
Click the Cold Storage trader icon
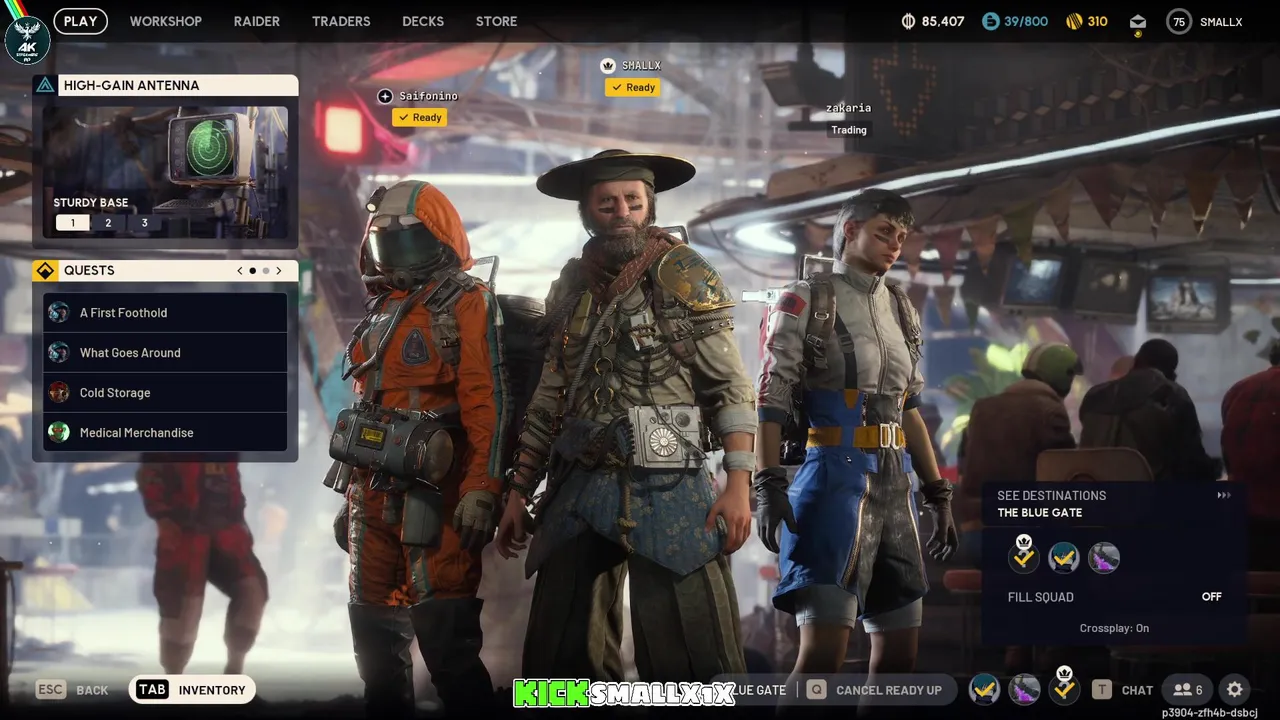(59, 392)
